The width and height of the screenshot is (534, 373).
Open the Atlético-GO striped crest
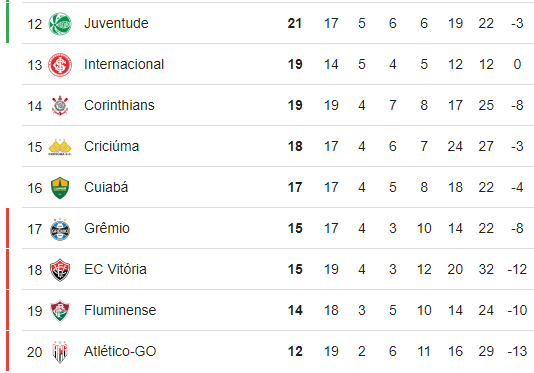pos(60,352)
